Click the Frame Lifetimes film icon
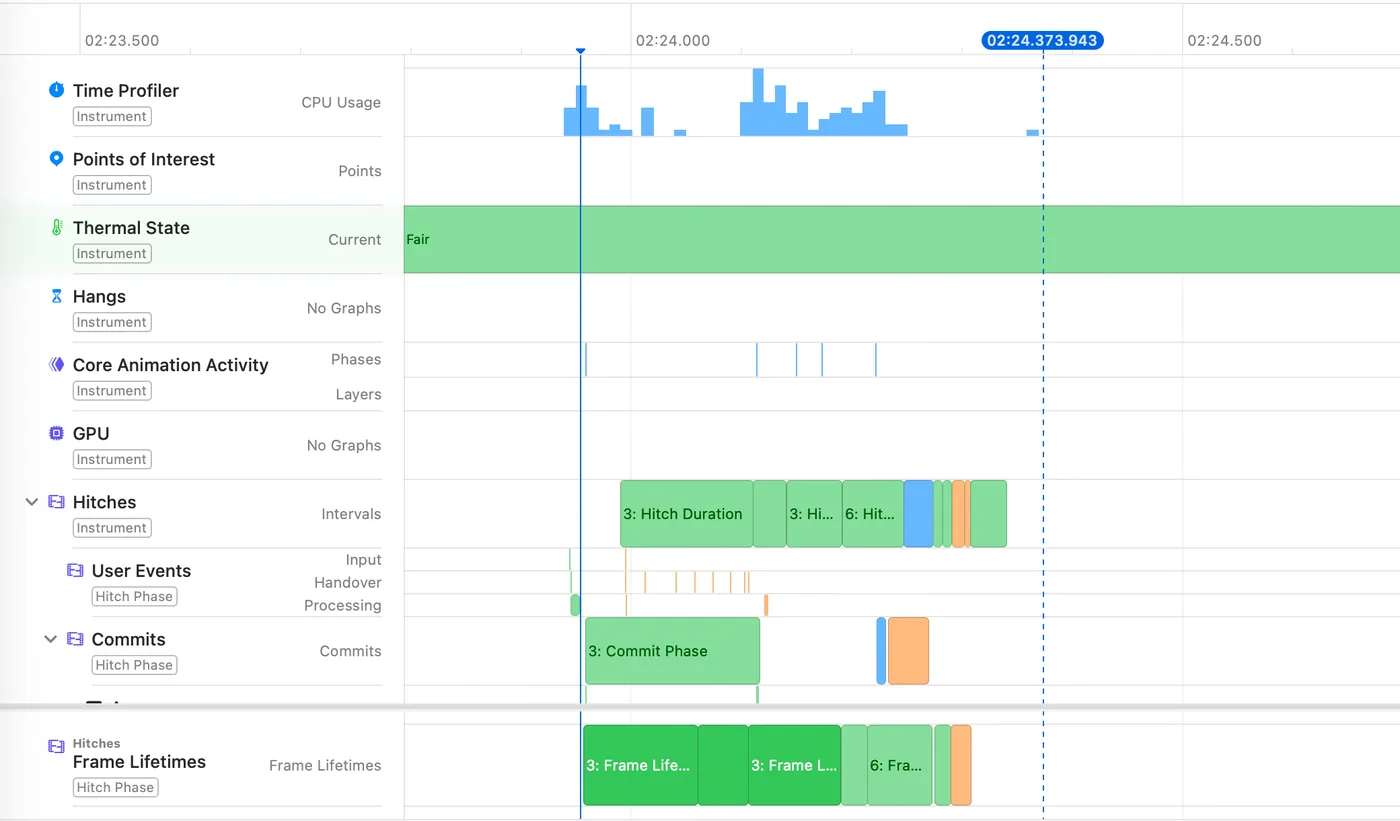This screenshot has height=821, width=1400. point(56,746)
